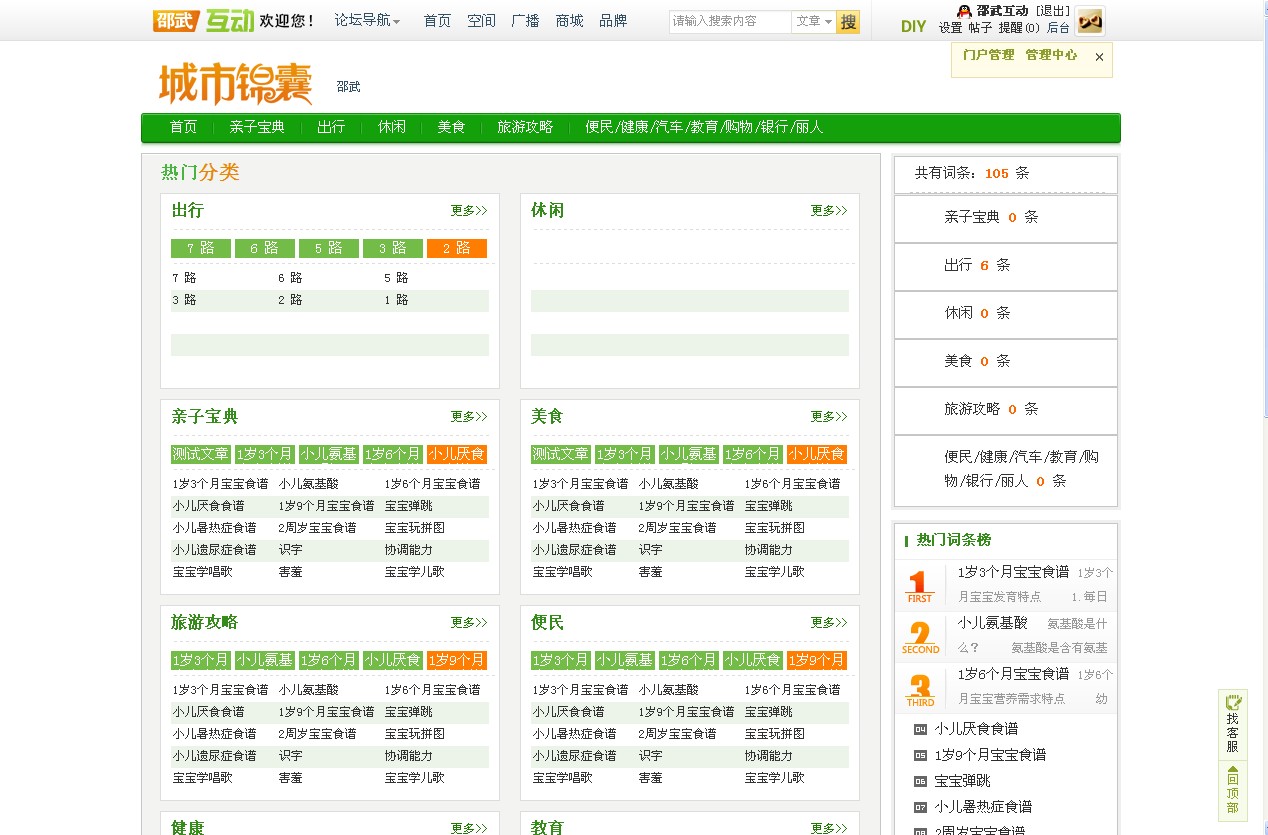Click the THIRD rank badge icon

[920, 690]
